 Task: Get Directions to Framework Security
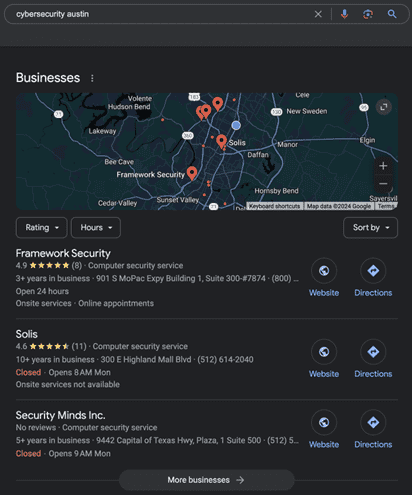pyautogui.click(x=373, y=271)
